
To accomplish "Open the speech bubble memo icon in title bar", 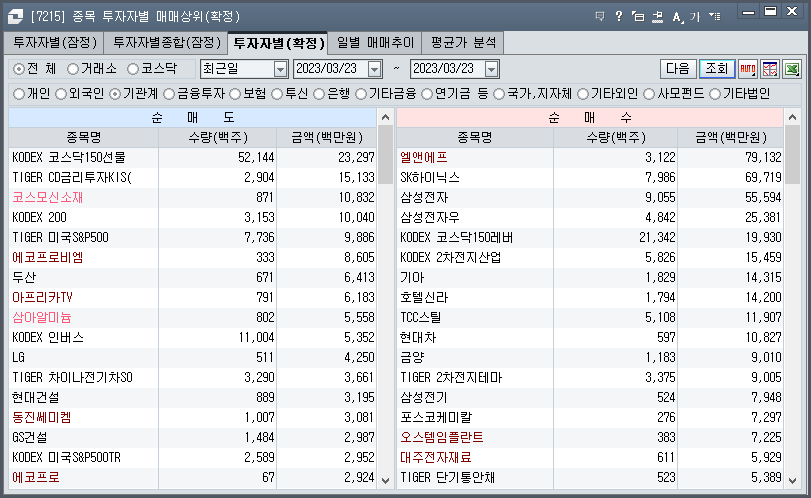I will coord(600,17).
